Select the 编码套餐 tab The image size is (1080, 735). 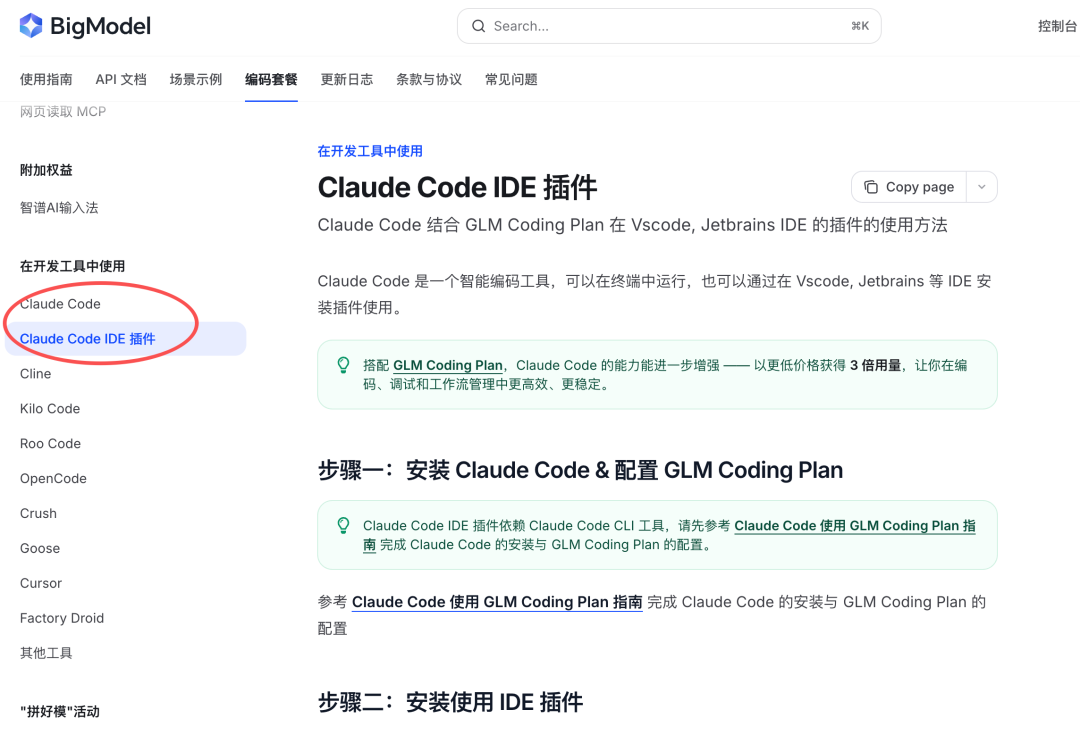(x=271, y=79)
